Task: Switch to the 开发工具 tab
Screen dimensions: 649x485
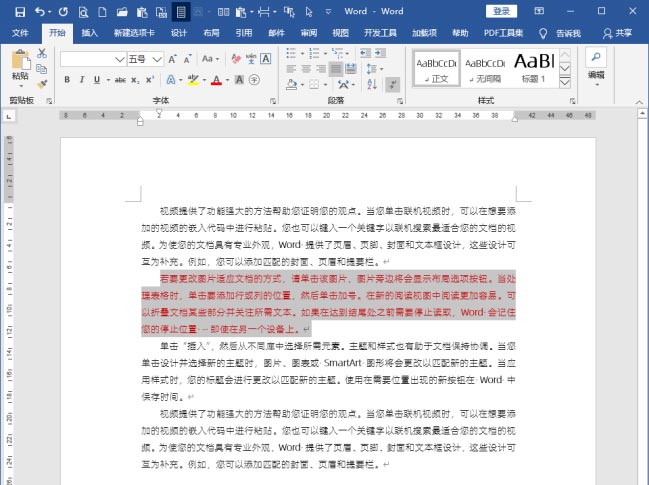Action: point(380,33)
